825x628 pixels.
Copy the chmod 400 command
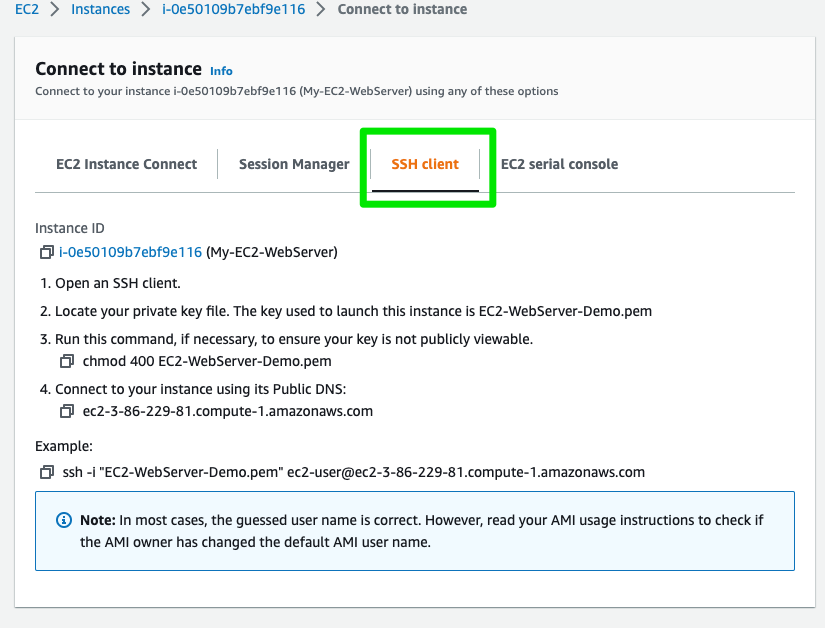(x=67, y=361)
